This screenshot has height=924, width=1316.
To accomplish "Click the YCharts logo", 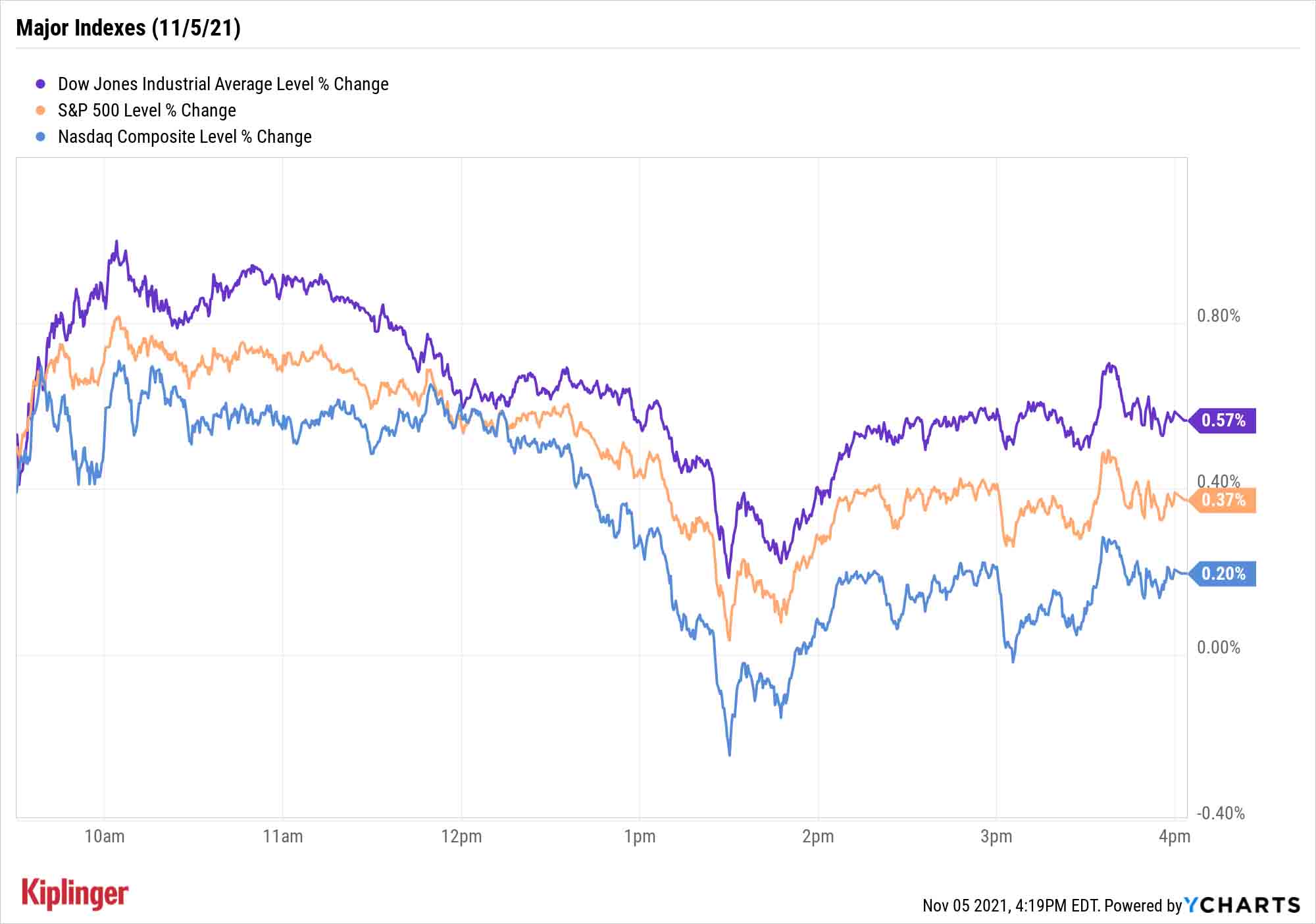I will pos(1242,905).
